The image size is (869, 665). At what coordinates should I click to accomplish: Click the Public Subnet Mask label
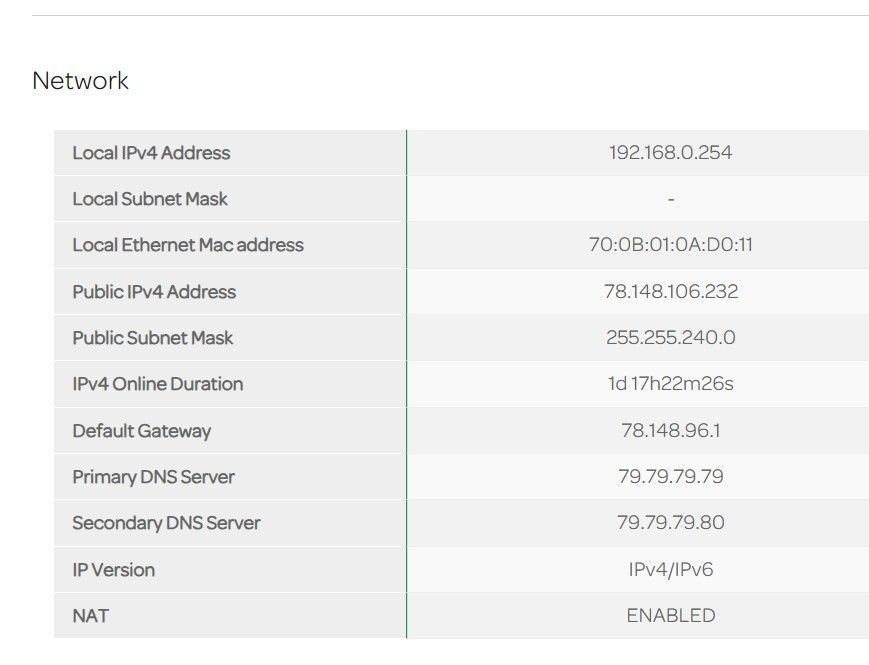click(153, 338)
